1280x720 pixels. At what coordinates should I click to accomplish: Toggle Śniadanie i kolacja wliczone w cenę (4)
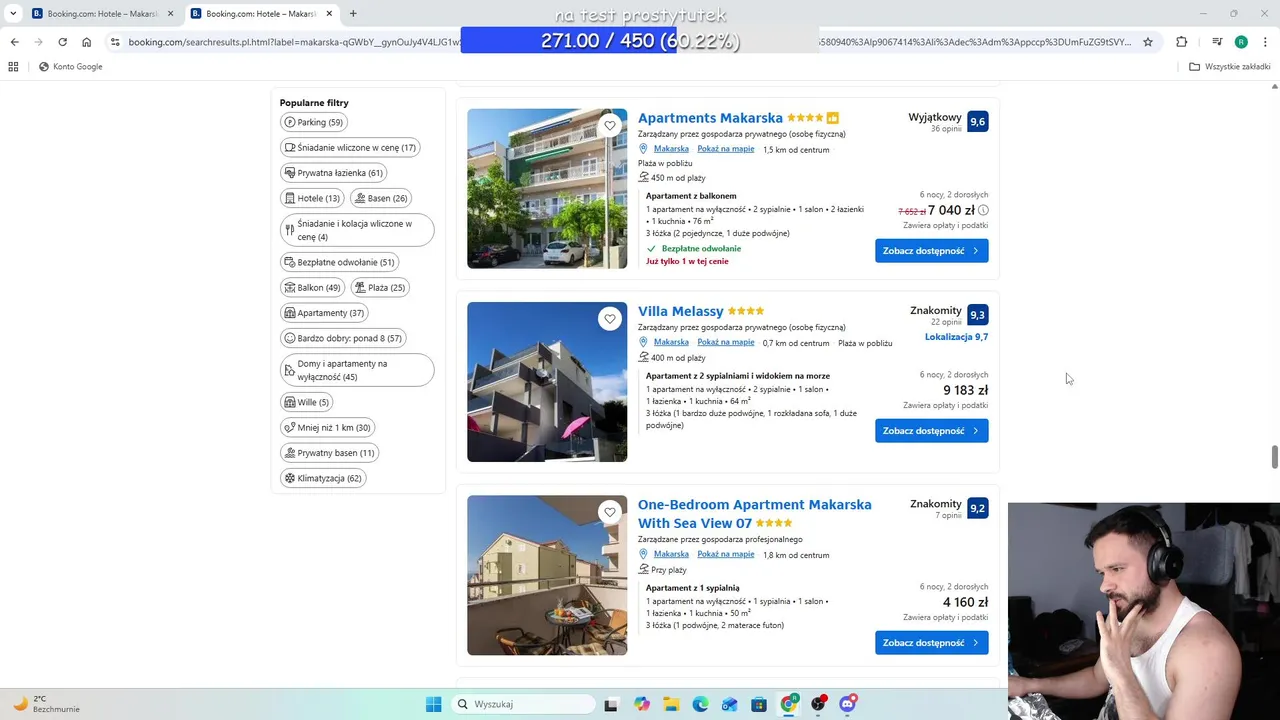pos(357,230)
